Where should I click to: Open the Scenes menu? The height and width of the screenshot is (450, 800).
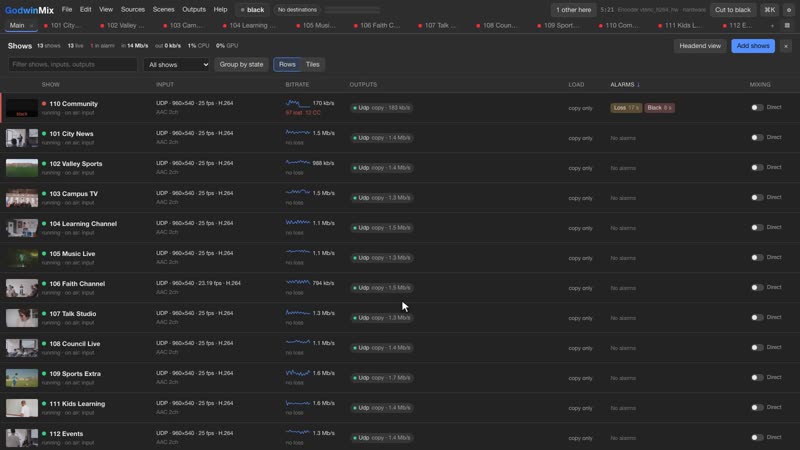pos(163,10)
